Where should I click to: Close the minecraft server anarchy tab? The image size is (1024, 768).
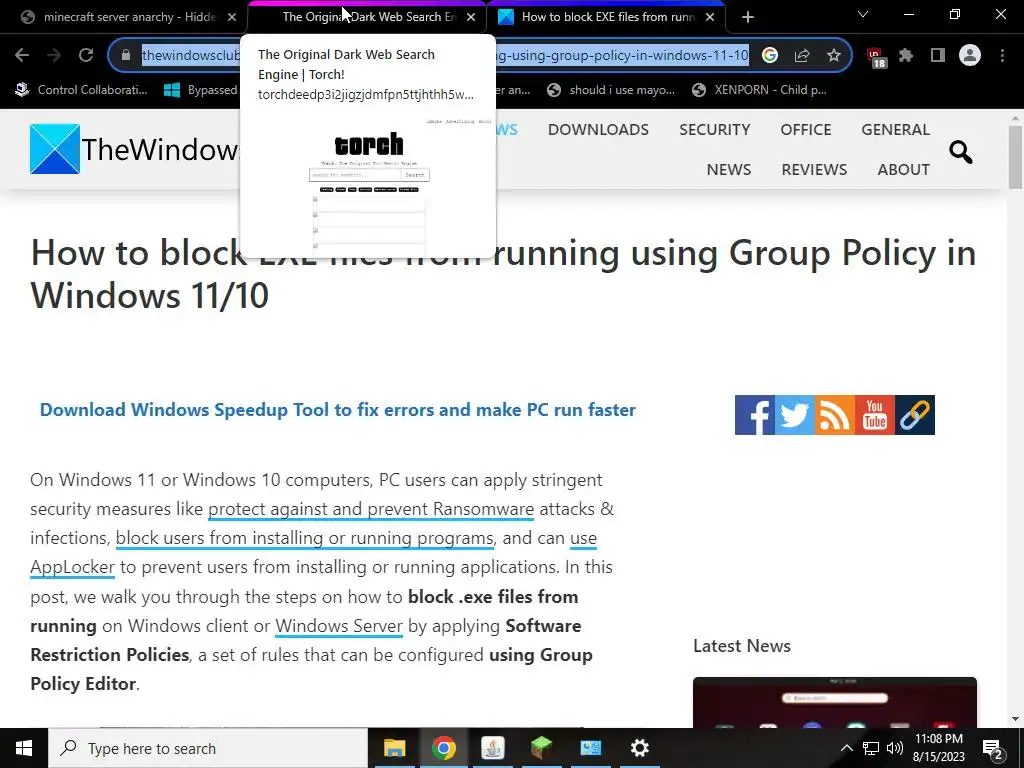tap(232, 17)
